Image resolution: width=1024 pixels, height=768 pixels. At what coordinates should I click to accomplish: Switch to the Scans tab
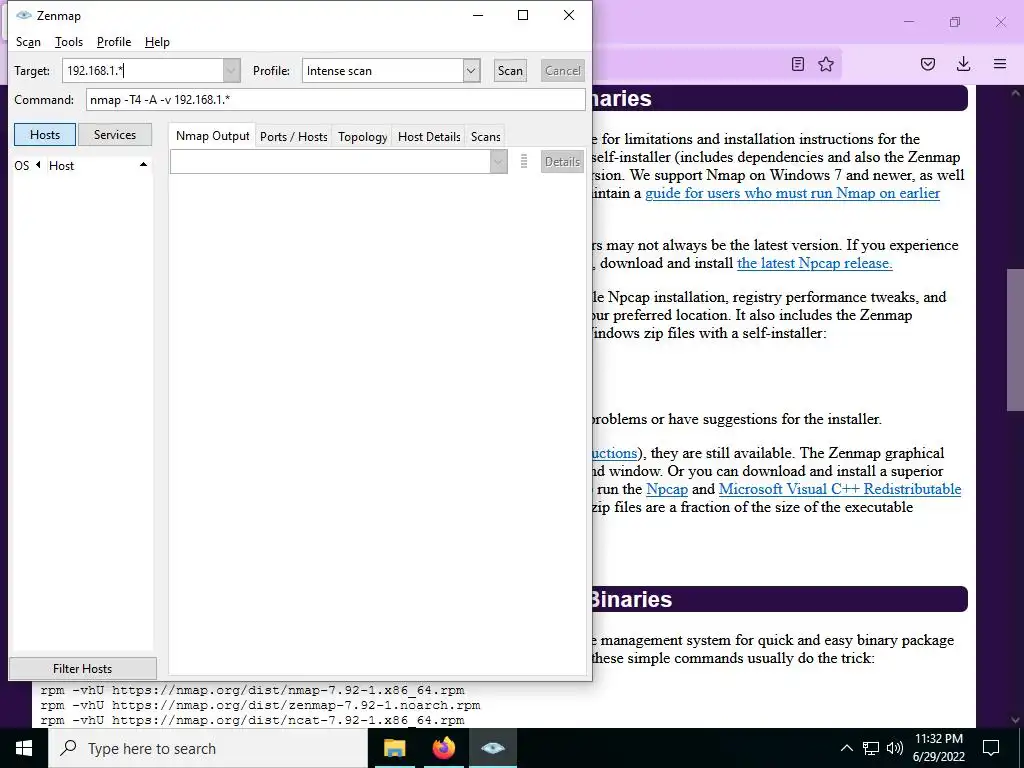(x=485, y=136)
